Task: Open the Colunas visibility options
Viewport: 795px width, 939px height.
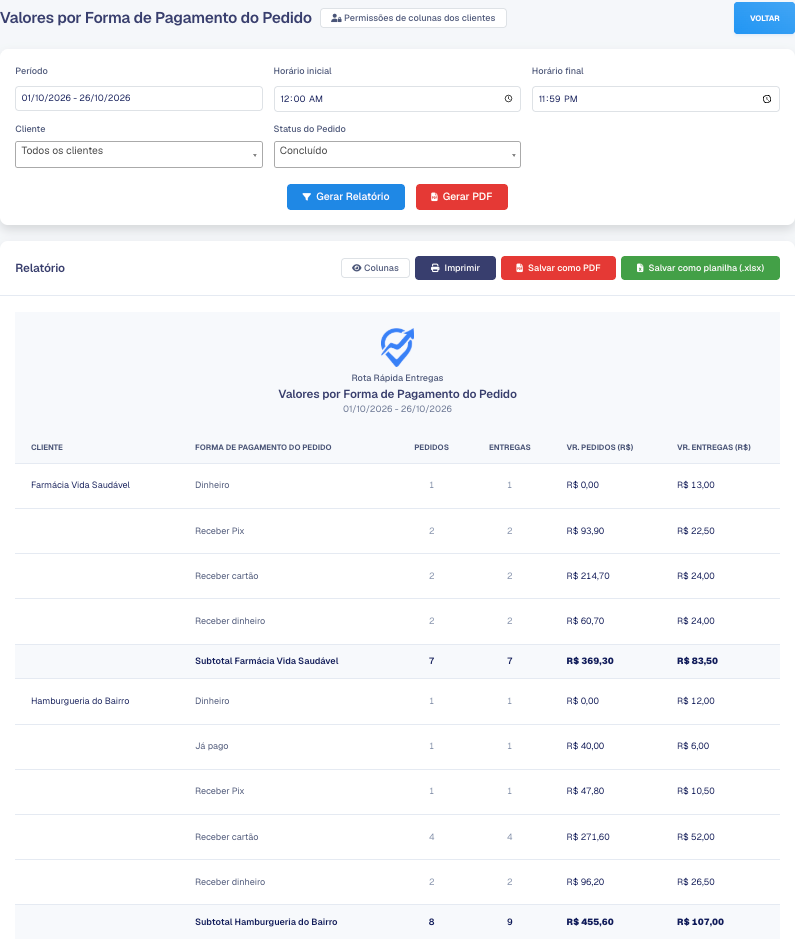Action: 375,268
